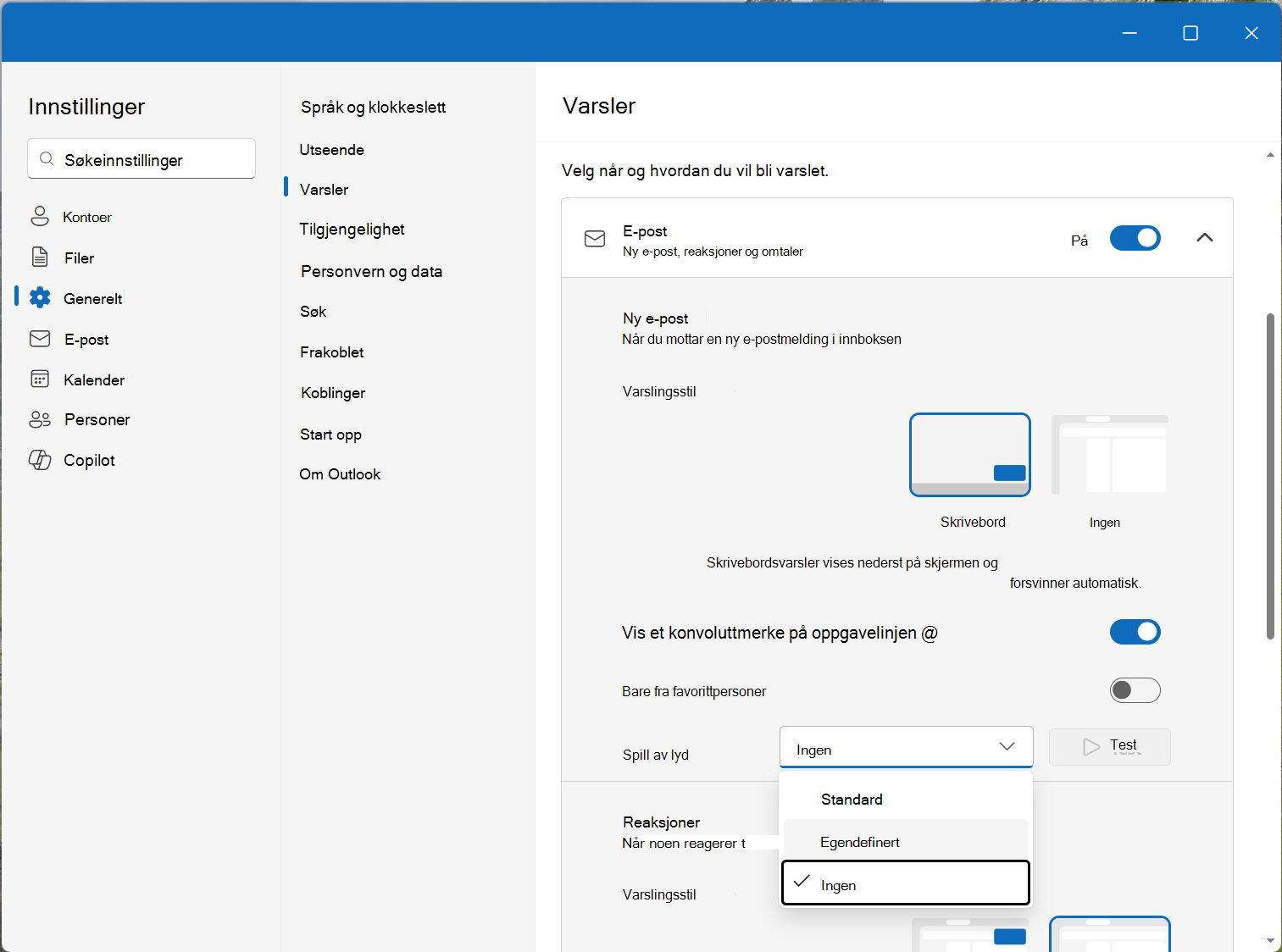
Task: Select Egendefinert sound option
Action: [906, 842]
